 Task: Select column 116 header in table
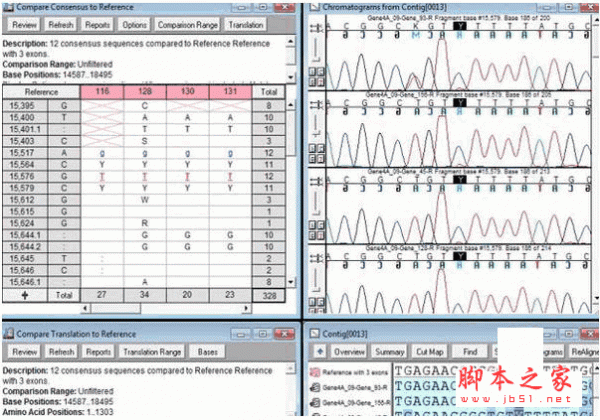102,91
